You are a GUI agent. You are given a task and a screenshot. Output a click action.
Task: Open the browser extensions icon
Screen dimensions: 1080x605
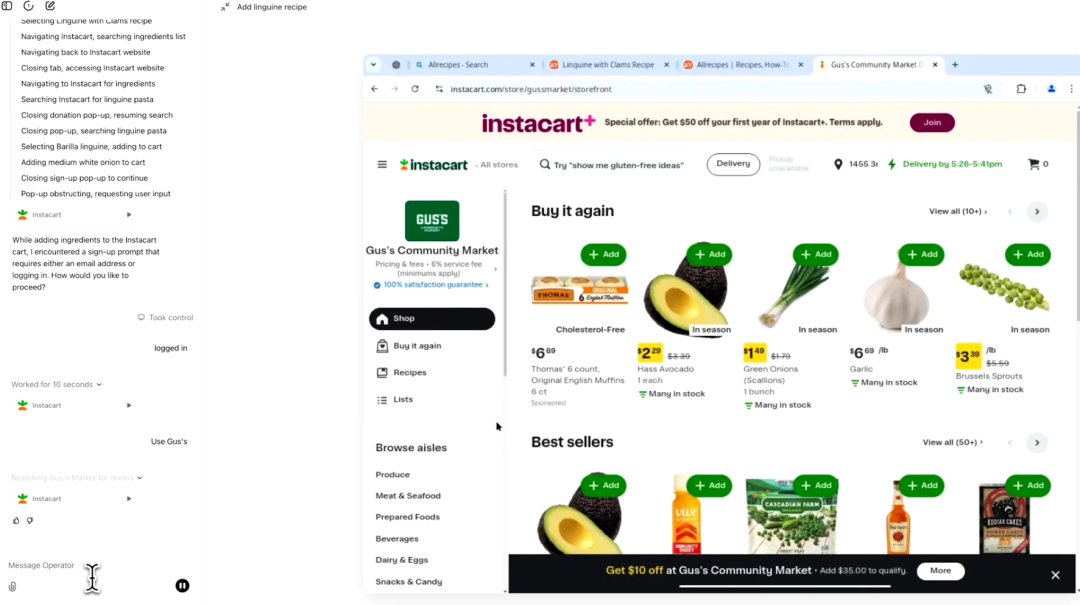(x=1021, y=89)
